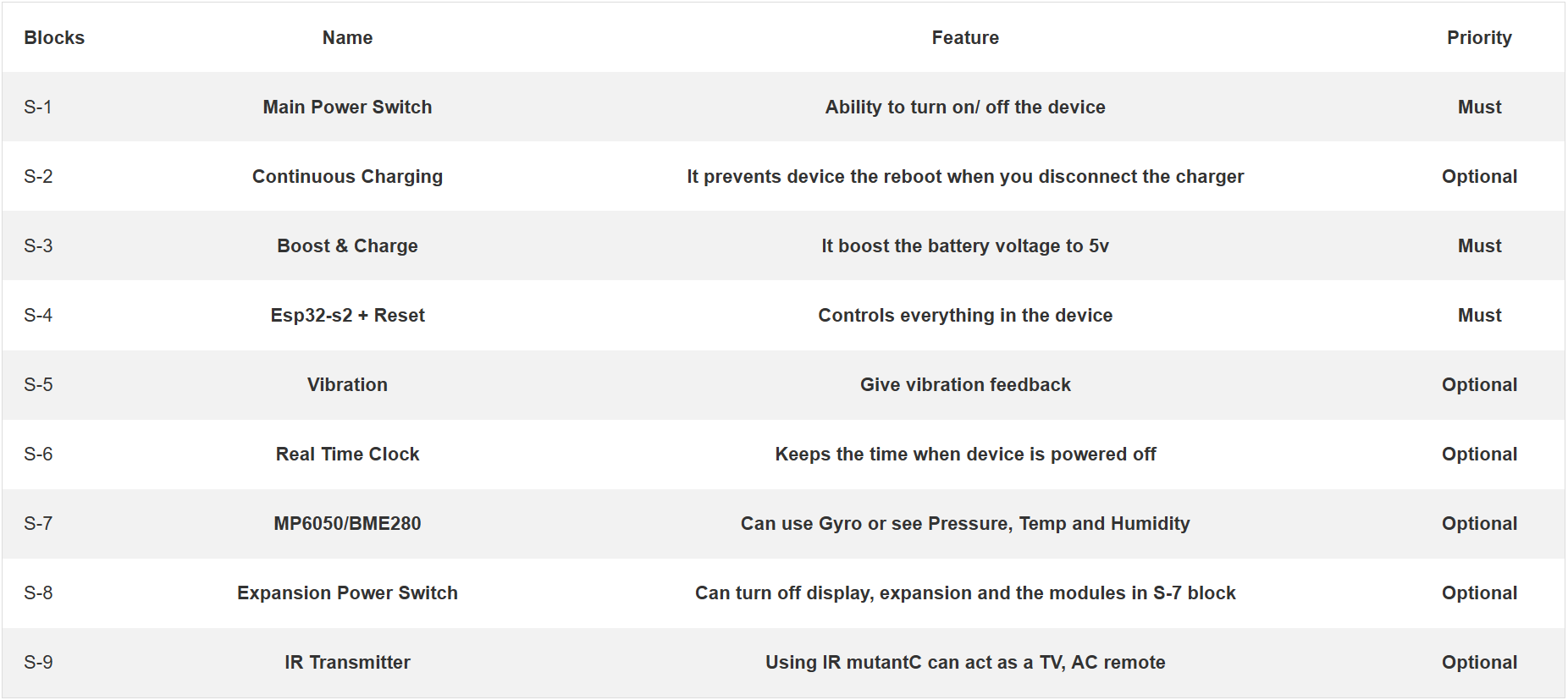Click the Feature column header
The image size is (1568, 700).
click(x=965, y=38)
